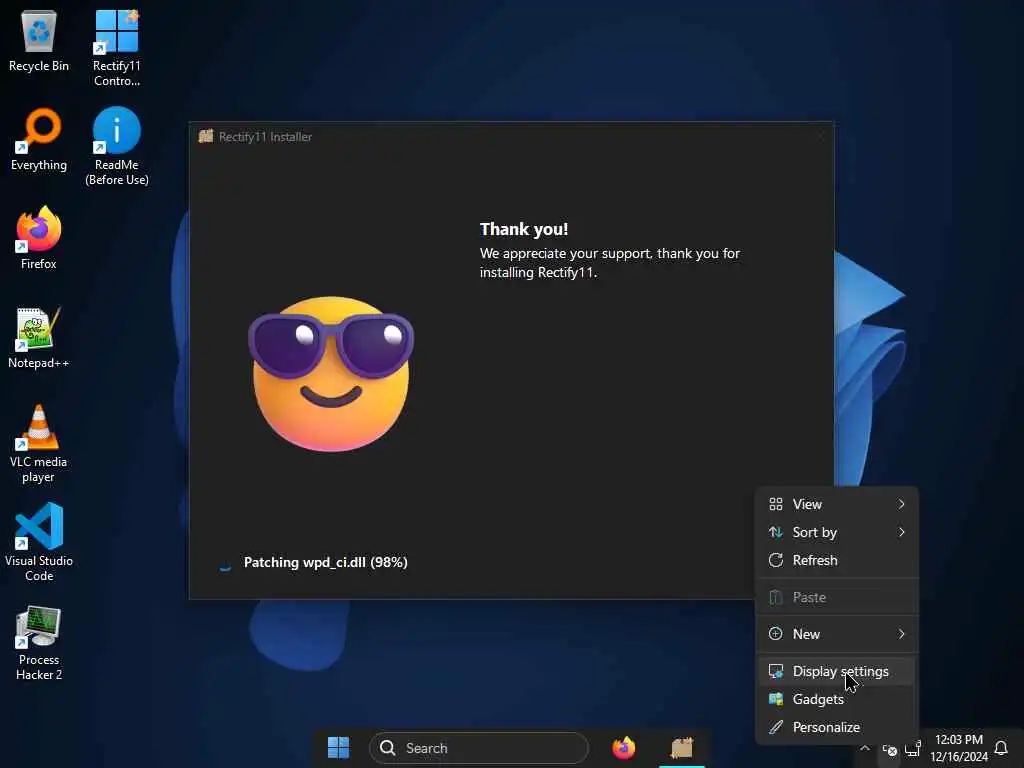Select the Visual Studio Code shortcut
Viewport: 1024px width, 768px height.
point(39,542)
